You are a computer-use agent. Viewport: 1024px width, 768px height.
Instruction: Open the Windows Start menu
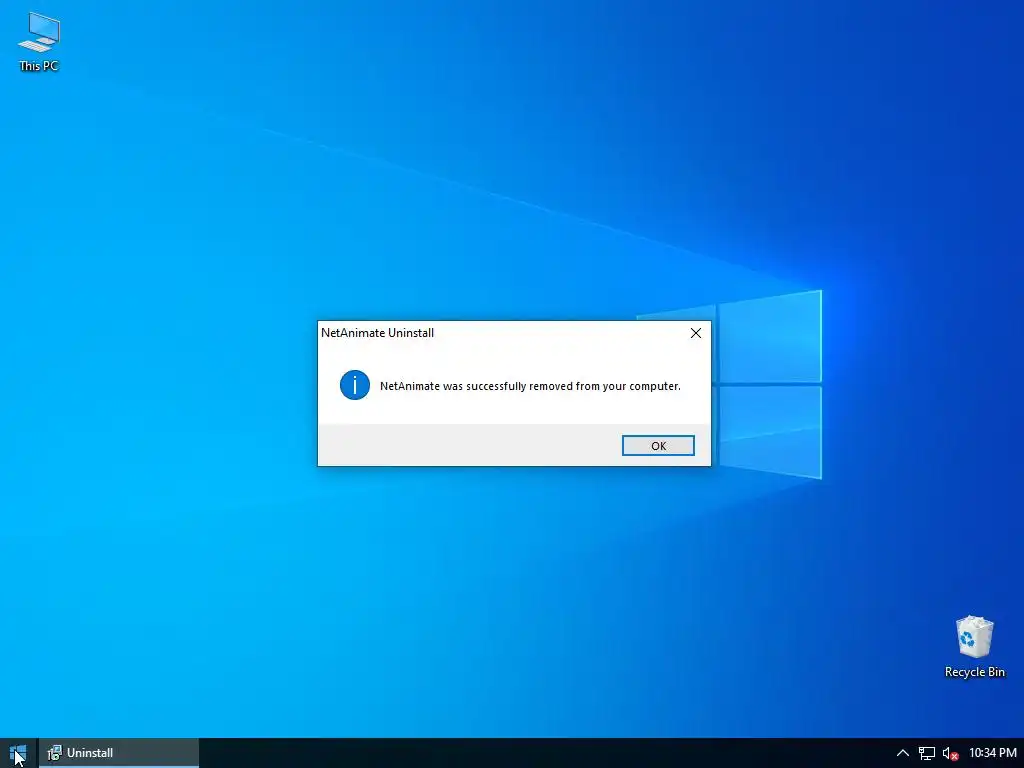click(18, 753)
